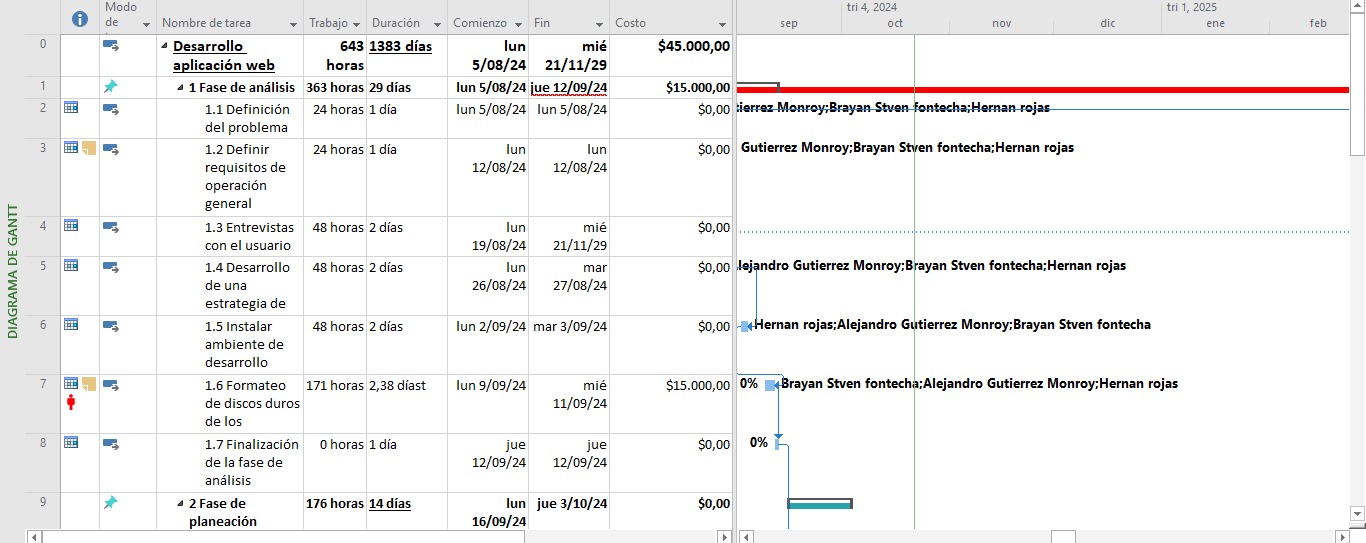
Task: Open the Duración column filter dropdown
Action: [435, 23]
